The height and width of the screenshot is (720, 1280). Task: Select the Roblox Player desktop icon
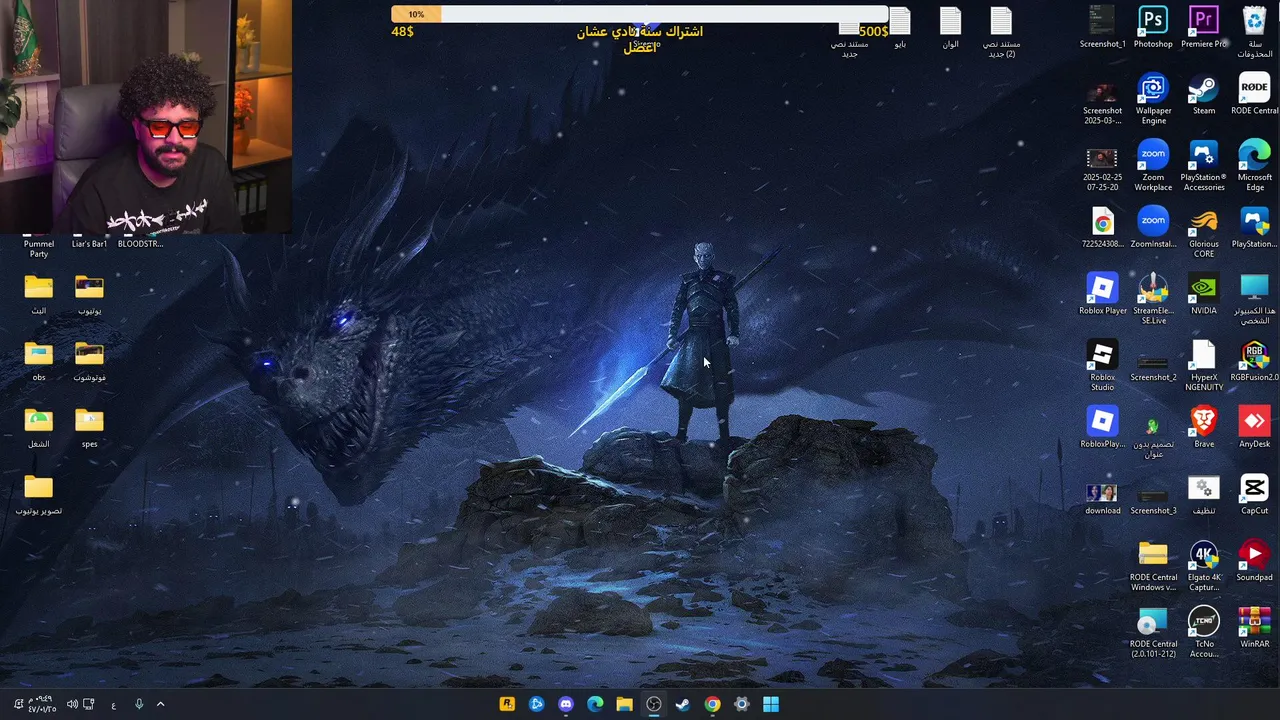point(1102,294)
